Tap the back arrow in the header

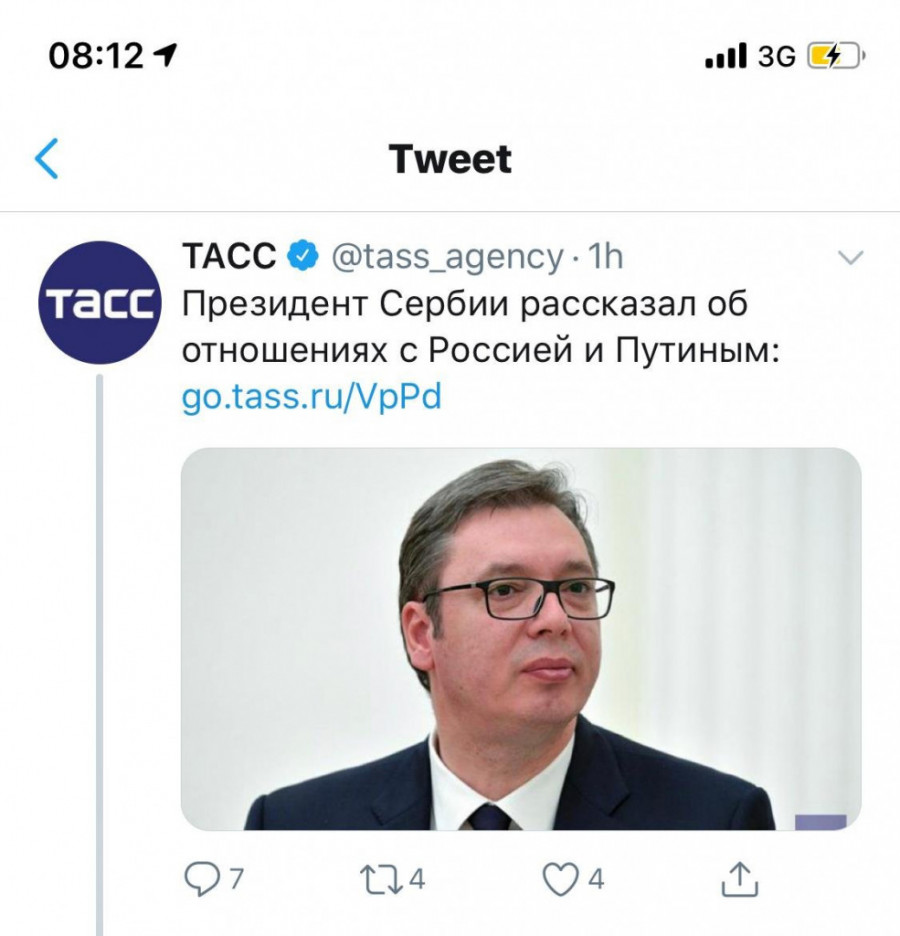(47, 160)
